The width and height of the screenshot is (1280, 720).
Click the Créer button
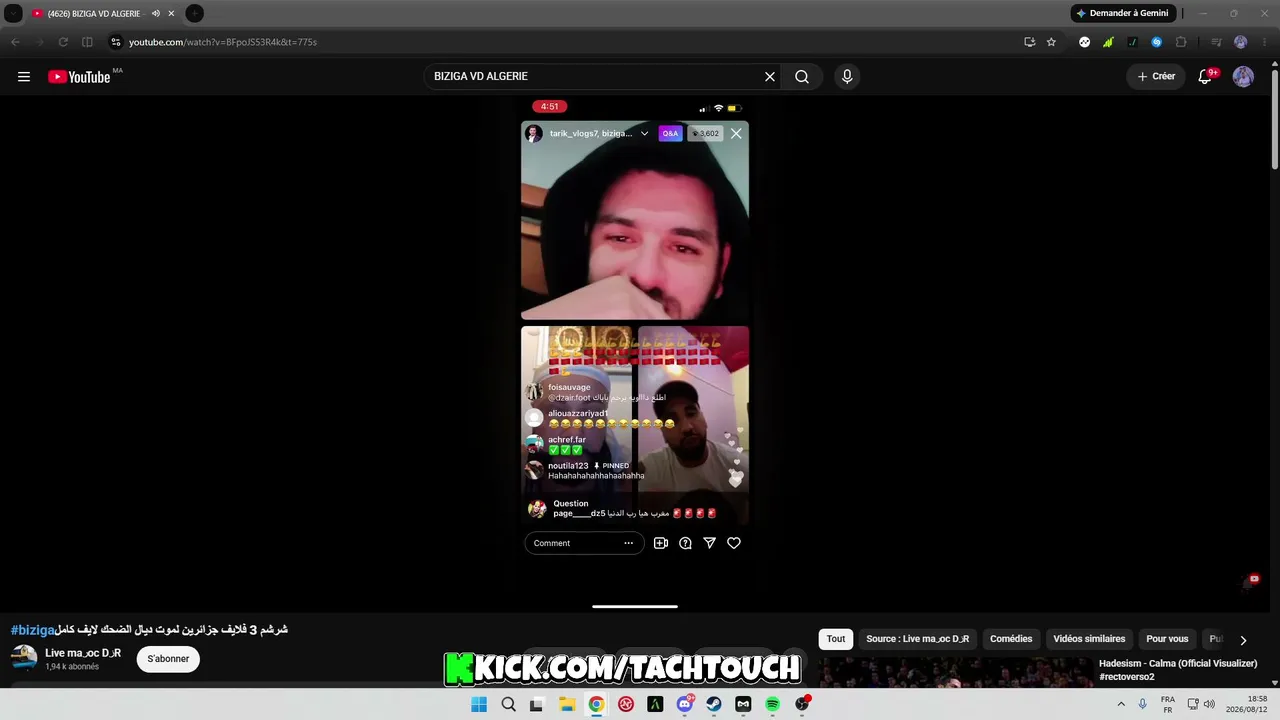pyautogui.click(x=1156, y=77)
